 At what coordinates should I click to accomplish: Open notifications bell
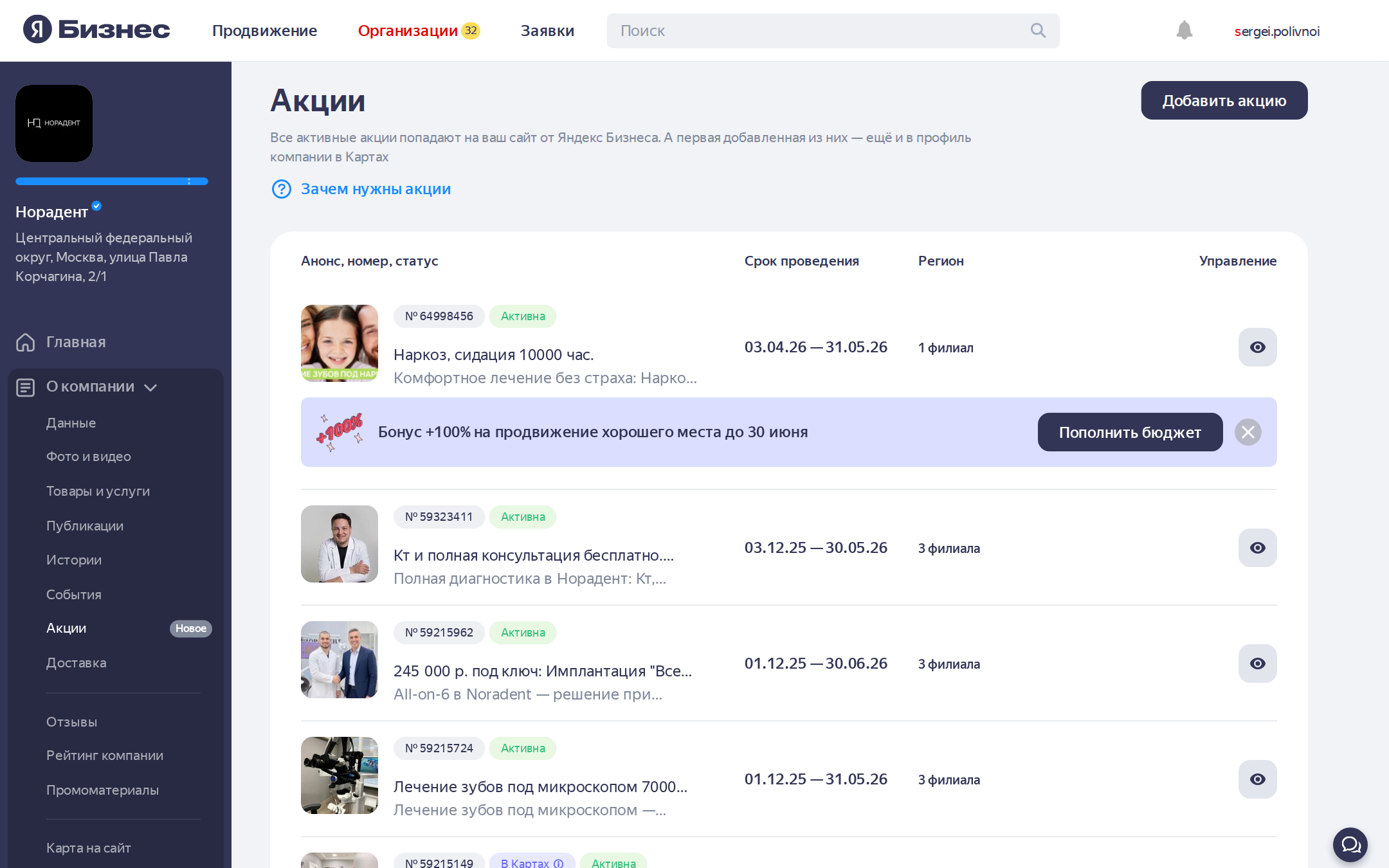click(x=1185, y=30)
